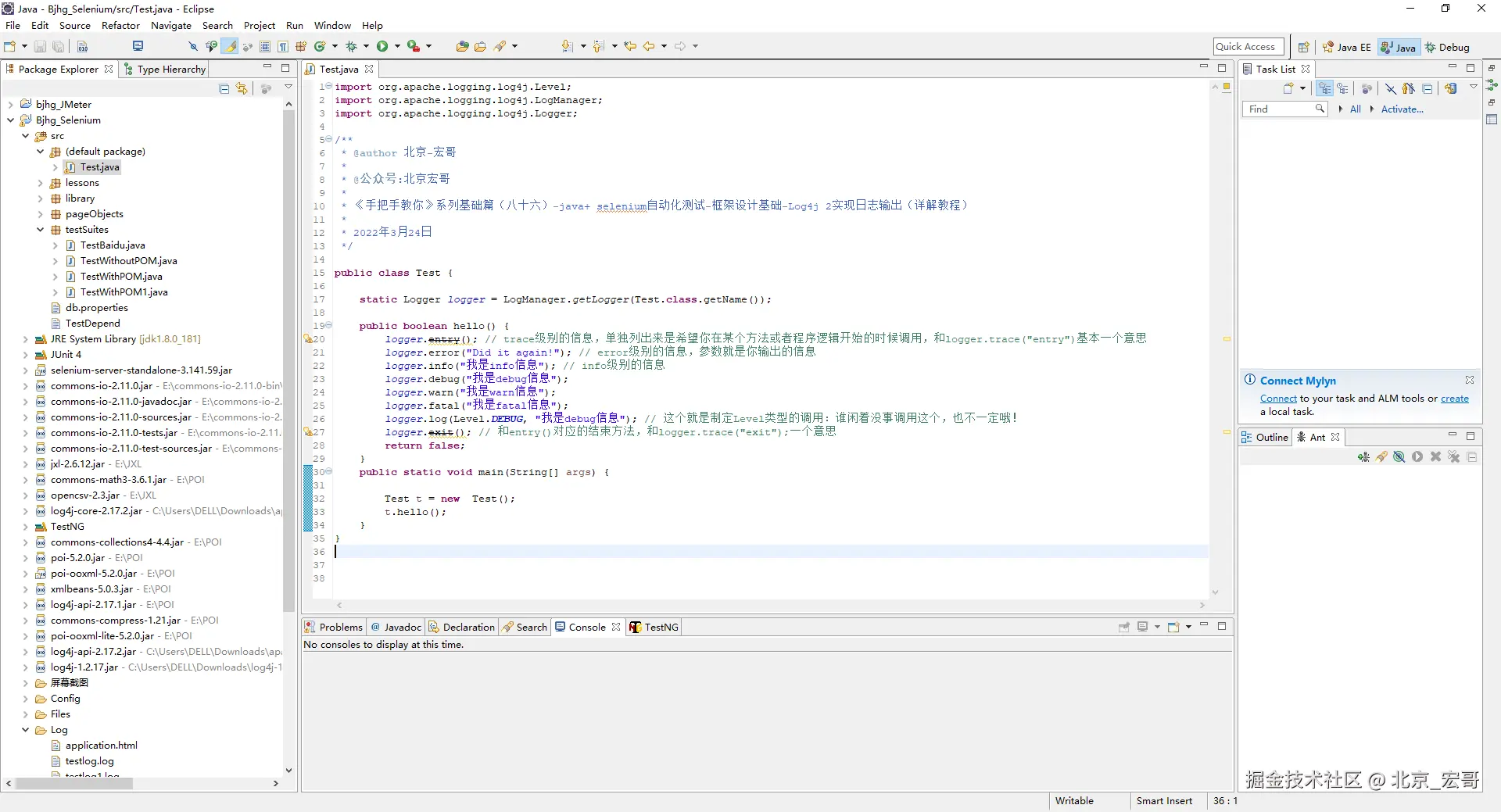
Task: Click the Run with coverage/external tools icon
Action: pos(414,47)
